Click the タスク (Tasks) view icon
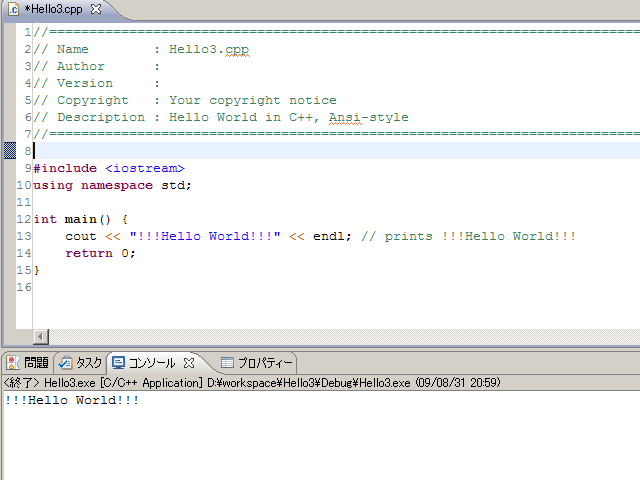The height and width of the screenshot is (480, 640). click(x=65, y=363)
